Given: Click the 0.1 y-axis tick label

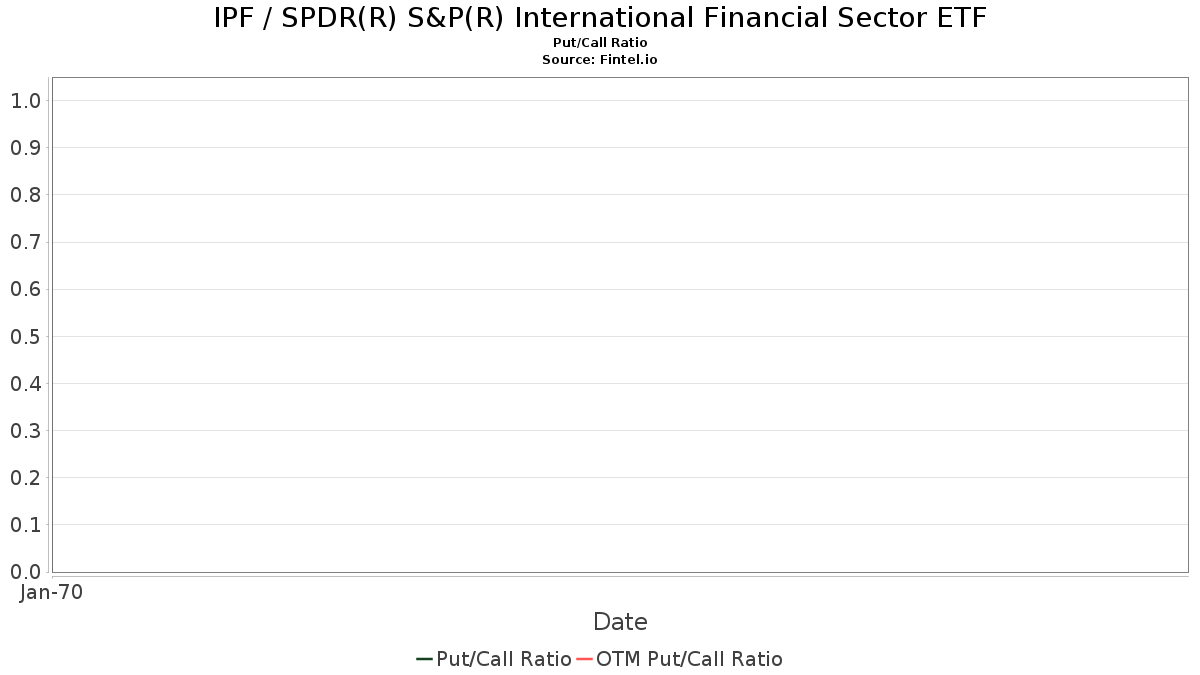Looking at the screenshot, I should [26, 524].
